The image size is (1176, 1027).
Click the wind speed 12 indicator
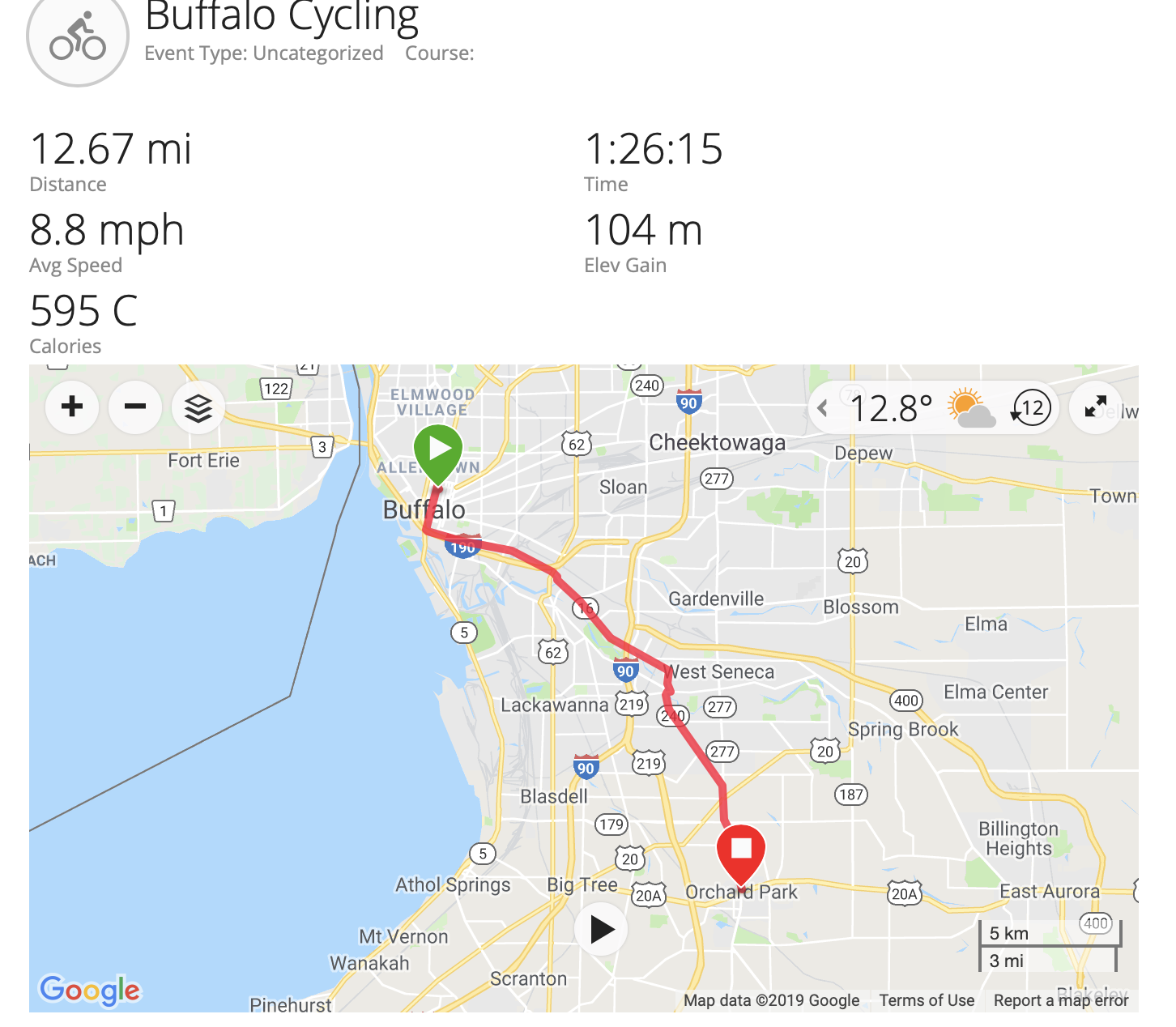[x=1031, y=407]
